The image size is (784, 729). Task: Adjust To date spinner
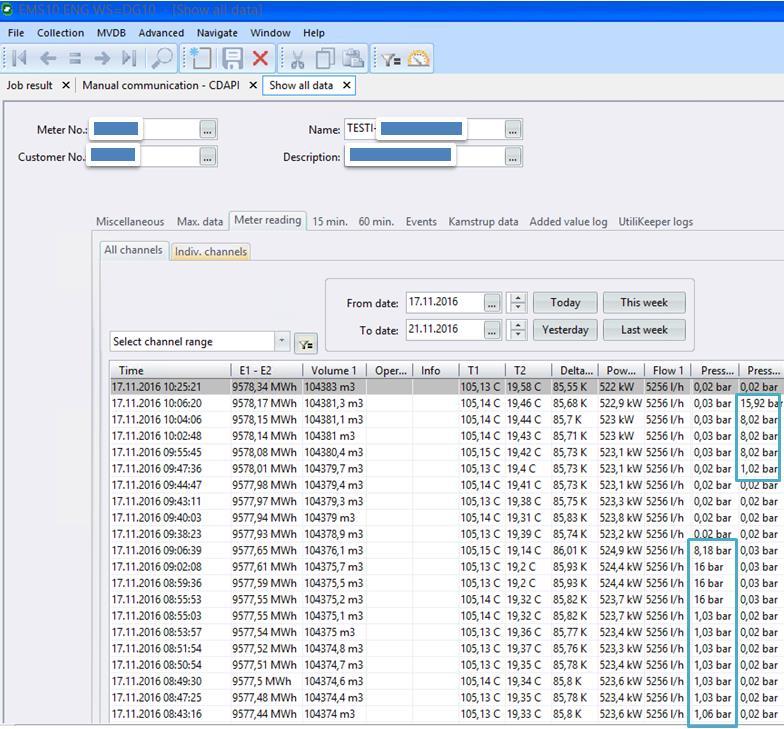[x=518, y=330]
